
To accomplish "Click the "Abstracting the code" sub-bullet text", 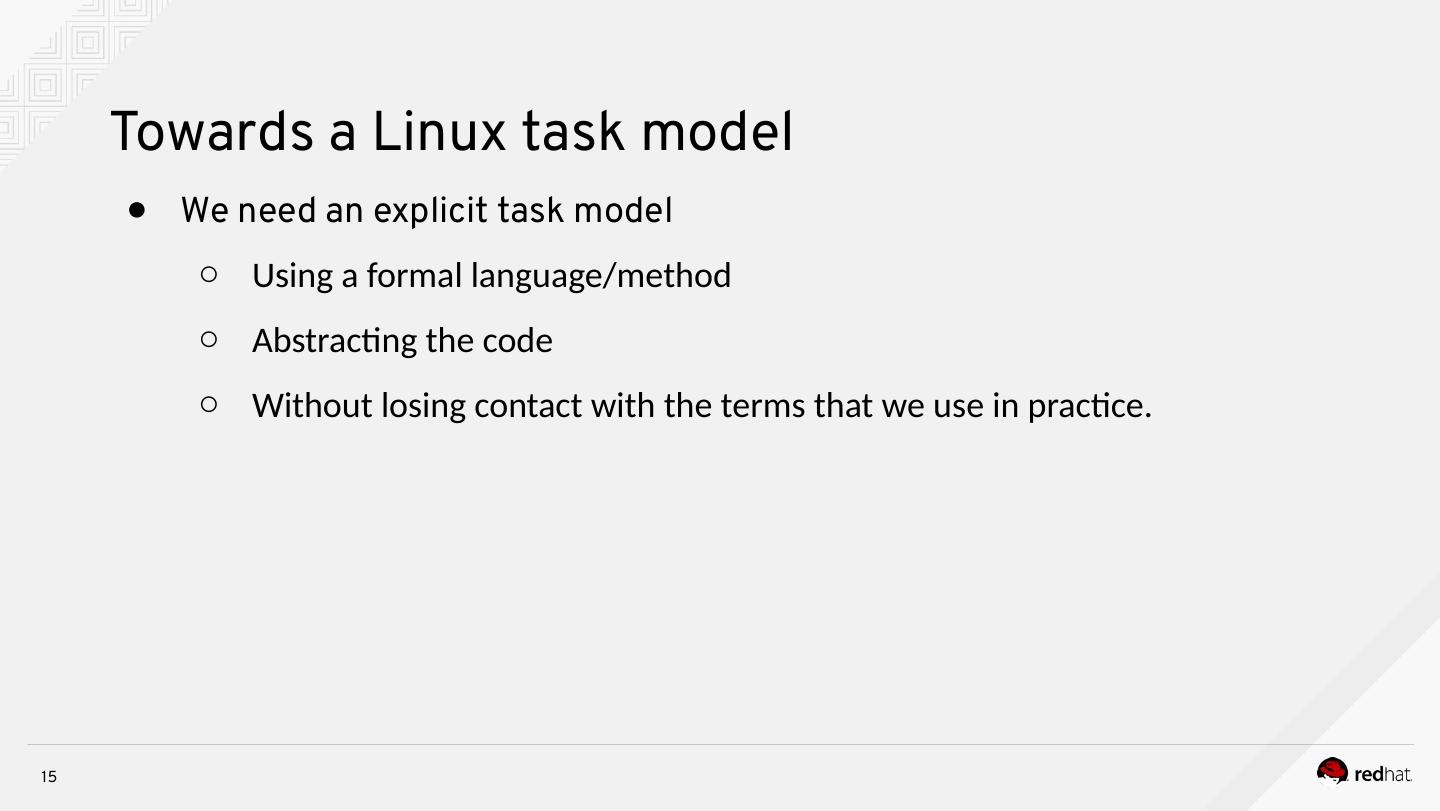I will click(402, 340).
